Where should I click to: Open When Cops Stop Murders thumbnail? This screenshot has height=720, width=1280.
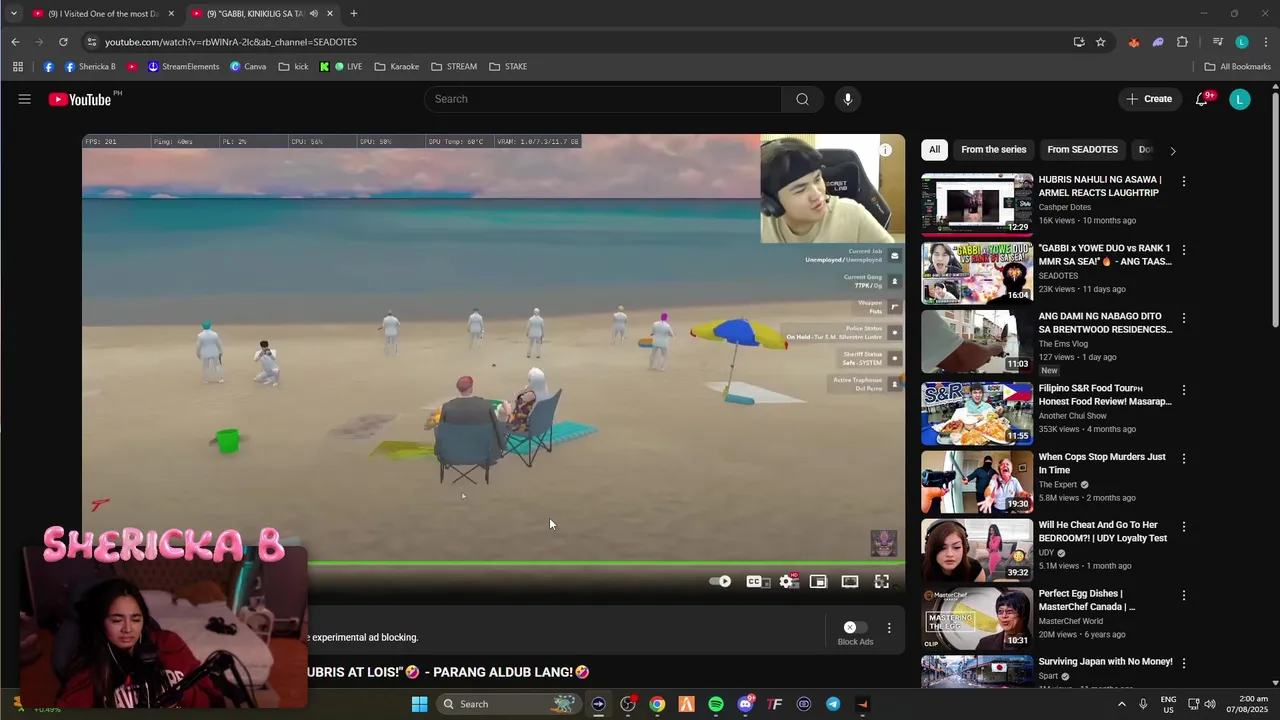(x=977, y=482)
